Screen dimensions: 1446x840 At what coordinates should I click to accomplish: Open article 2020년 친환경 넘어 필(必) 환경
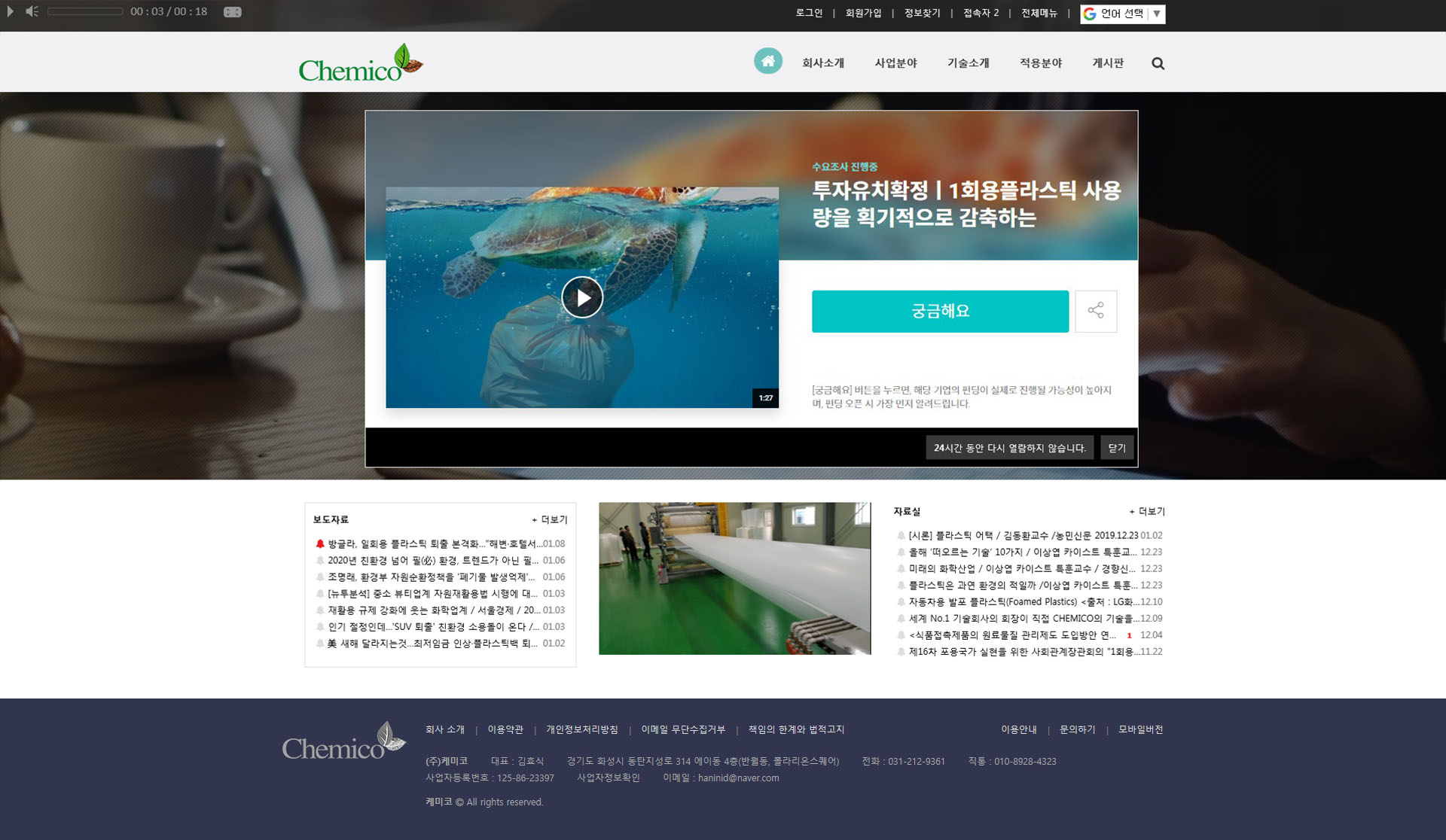(433, 560)
